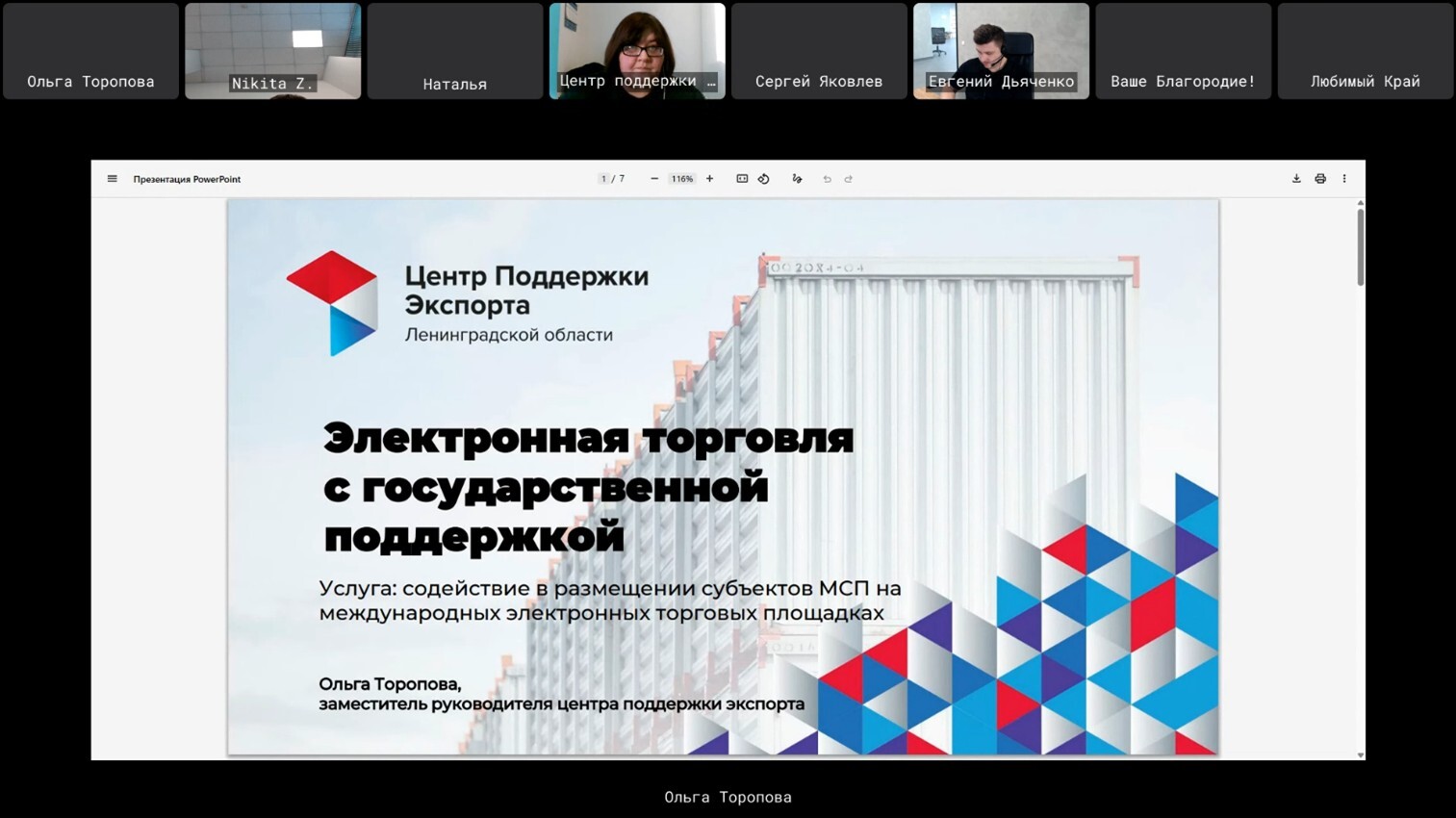Open the PDF viewer sidebar menu icon
The width and height of the screenshot is (1456, 818).
point(113,179)
